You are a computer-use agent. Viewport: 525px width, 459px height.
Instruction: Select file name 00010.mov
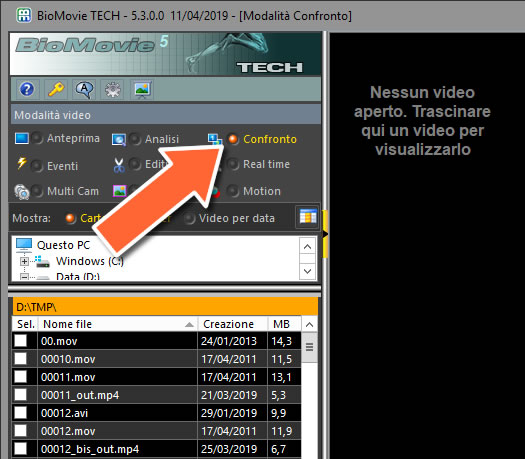click(x=68, y=359)
